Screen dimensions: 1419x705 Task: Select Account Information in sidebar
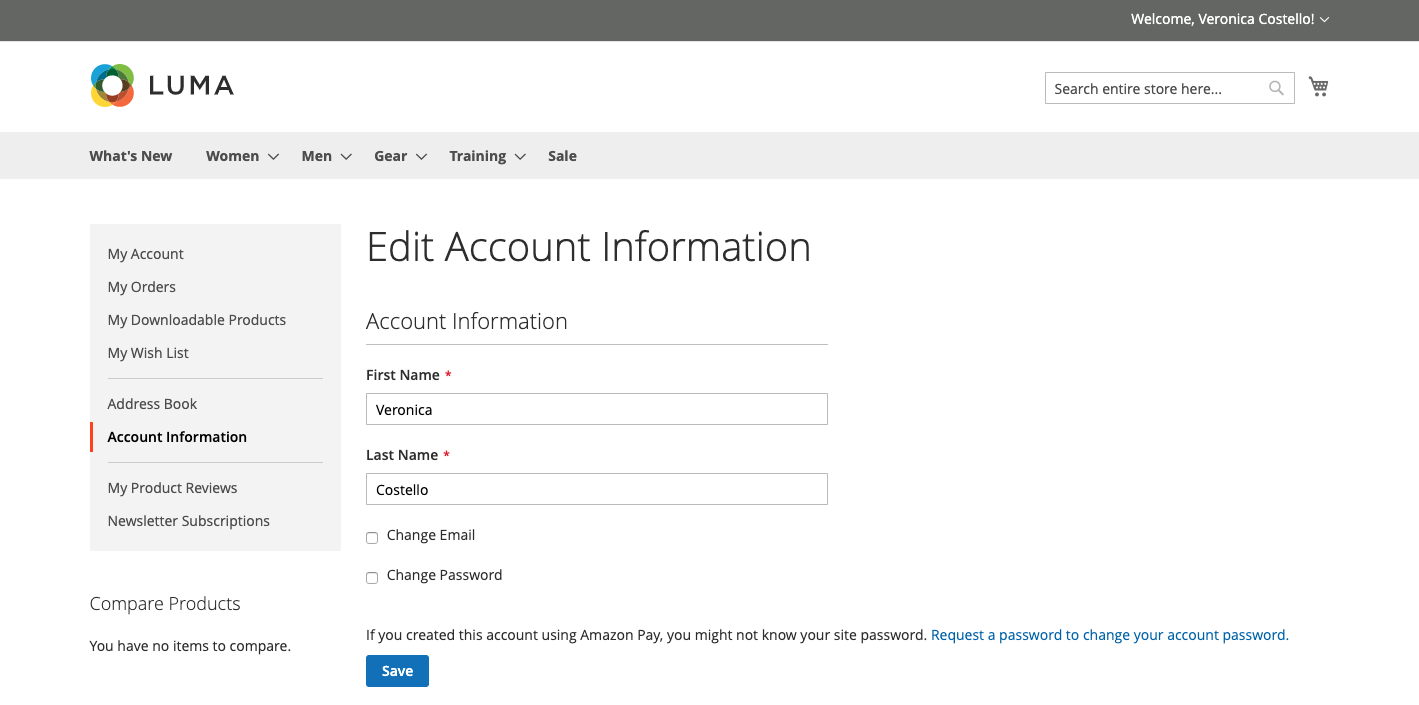tap(177, 437)
